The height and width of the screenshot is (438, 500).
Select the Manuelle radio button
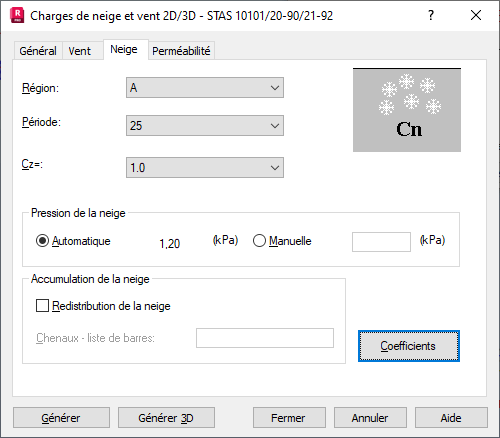pyautogui.click(x=259, y=241)
